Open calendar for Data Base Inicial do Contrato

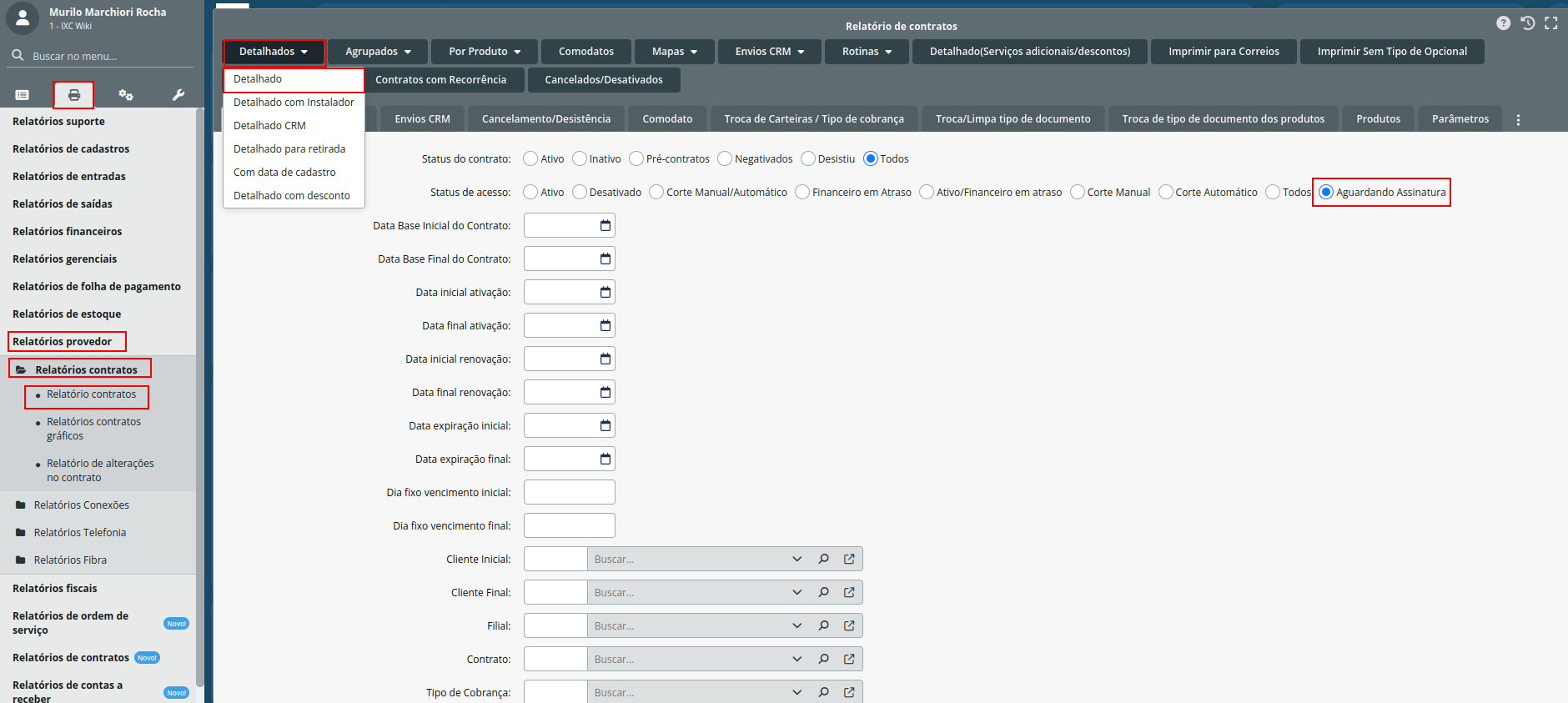pyautogui.click(x=606, y=225)
